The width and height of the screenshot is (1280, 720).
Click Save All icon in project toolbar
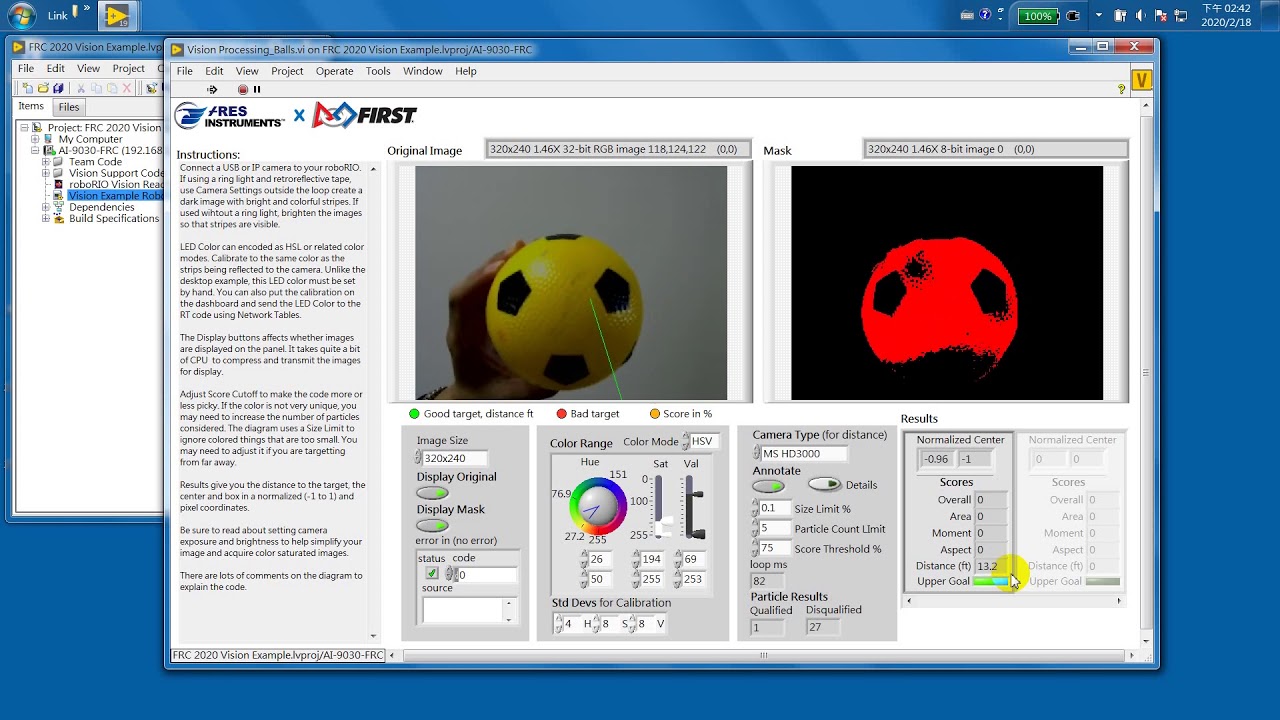point(58,88)
